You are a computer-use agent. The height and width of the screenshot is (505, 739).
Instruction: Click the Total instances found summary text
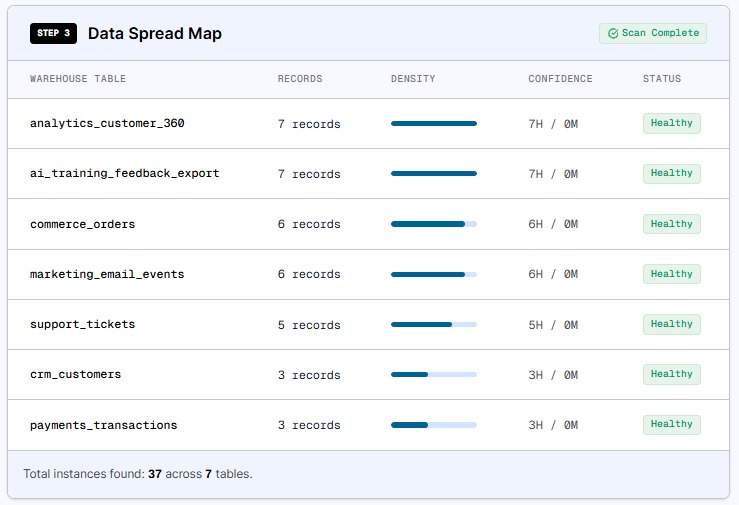tap(138, 474)
